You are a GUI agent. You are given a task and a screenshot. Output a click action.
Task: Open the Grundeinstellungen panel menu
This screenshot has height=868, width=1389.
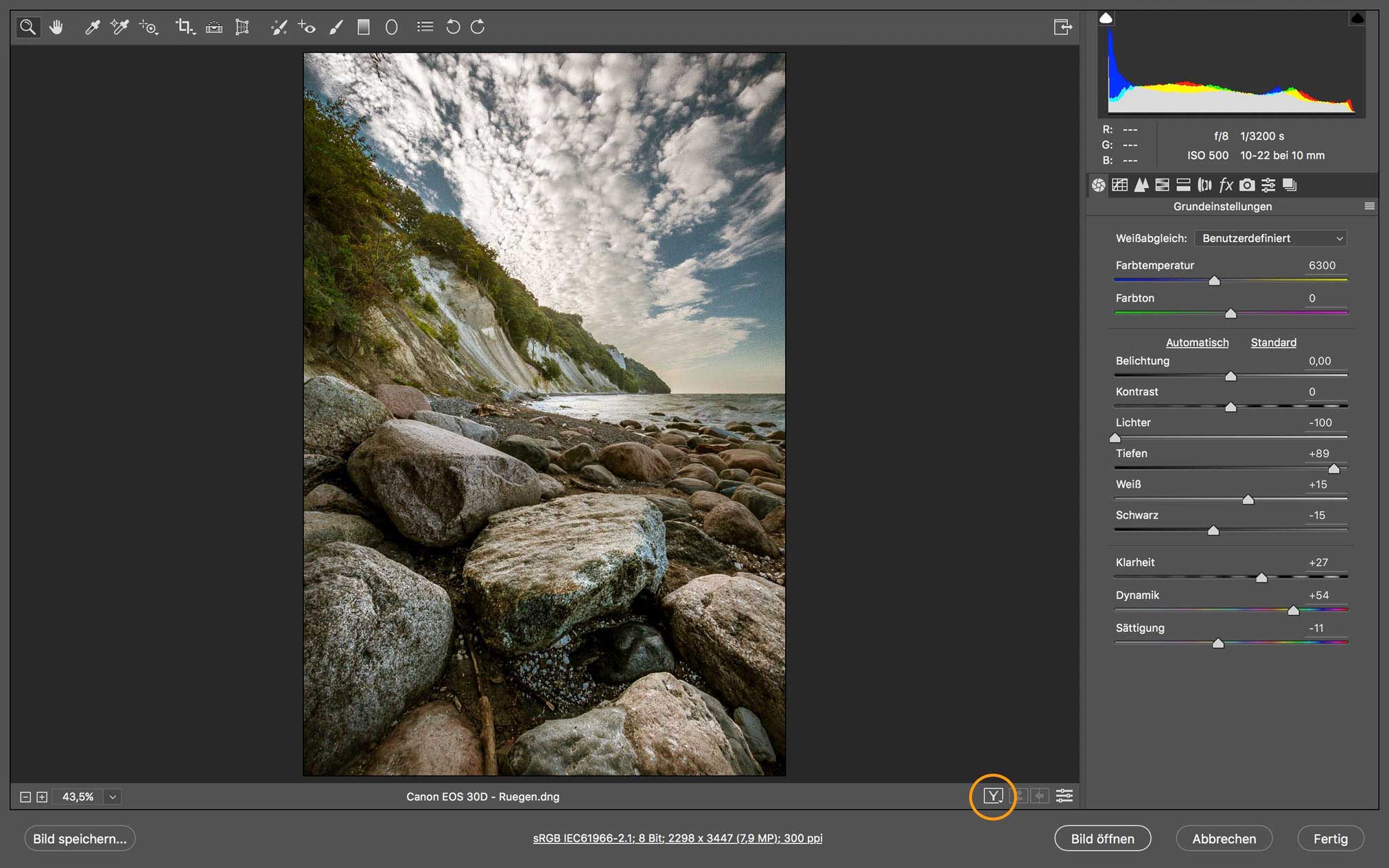1369,207
